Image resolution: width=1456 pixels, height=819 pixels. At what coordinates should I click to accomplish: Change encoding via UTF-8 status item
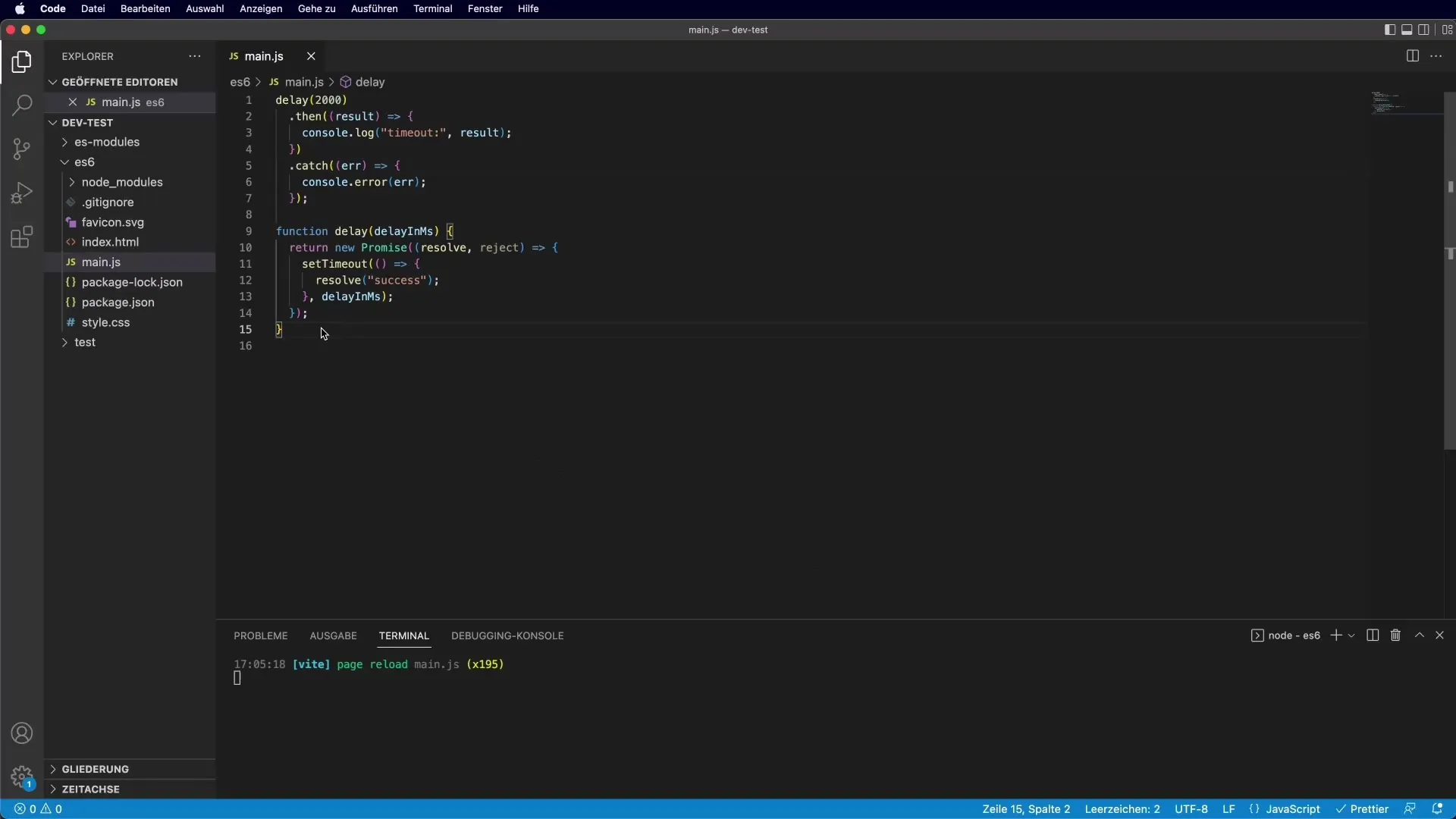coord(1191,809)
